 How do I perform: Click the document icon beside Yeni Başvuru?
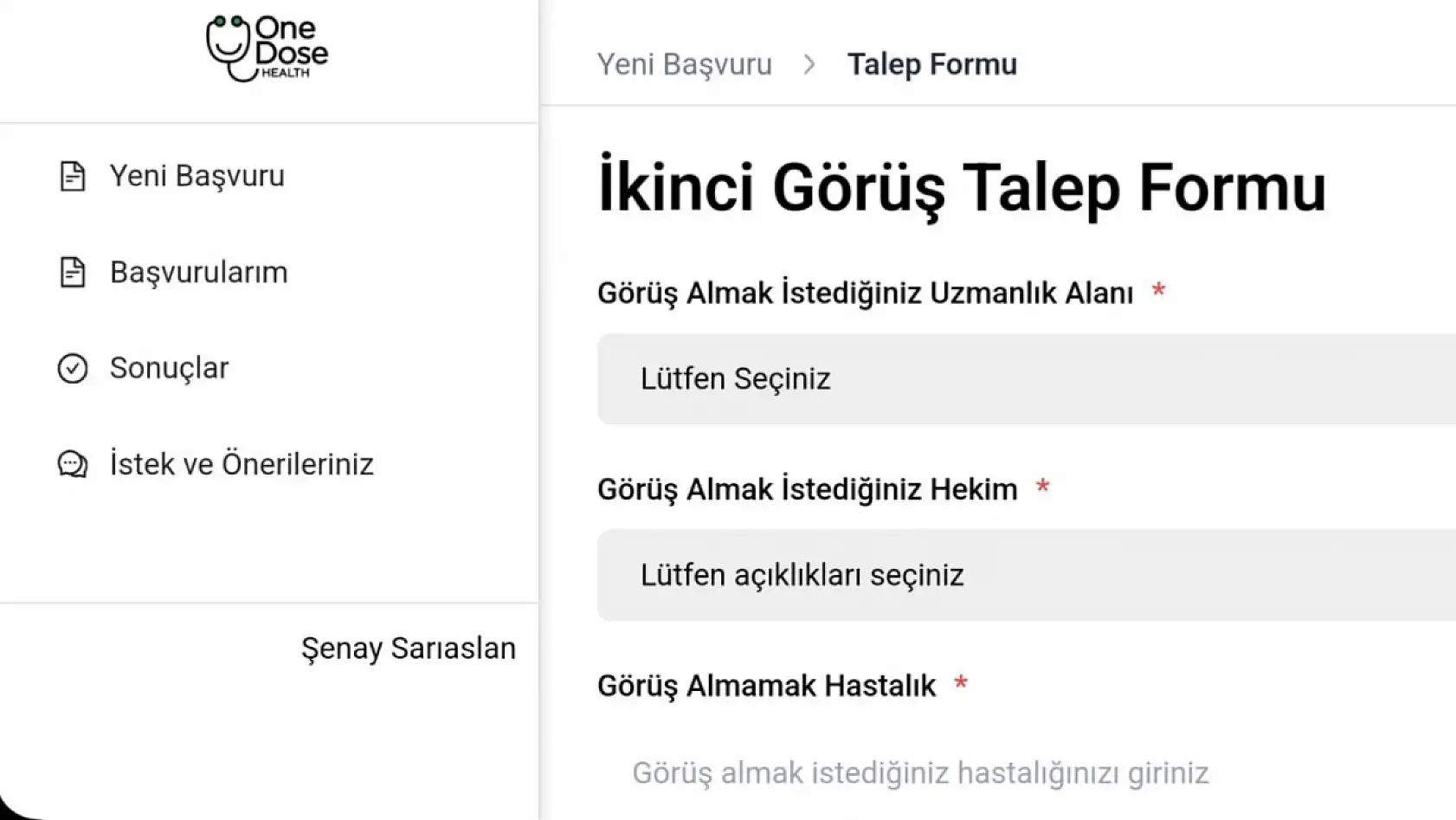click(x=73, y=176)
